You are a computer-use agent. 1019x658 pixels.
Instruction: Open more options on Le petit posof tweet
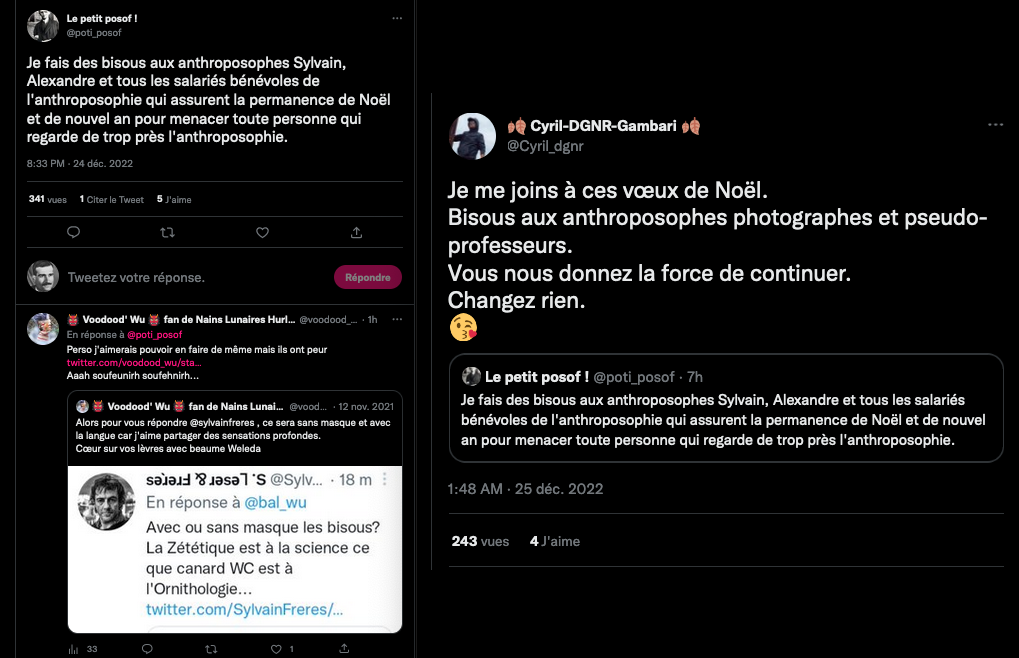click(x=397, y=19)
